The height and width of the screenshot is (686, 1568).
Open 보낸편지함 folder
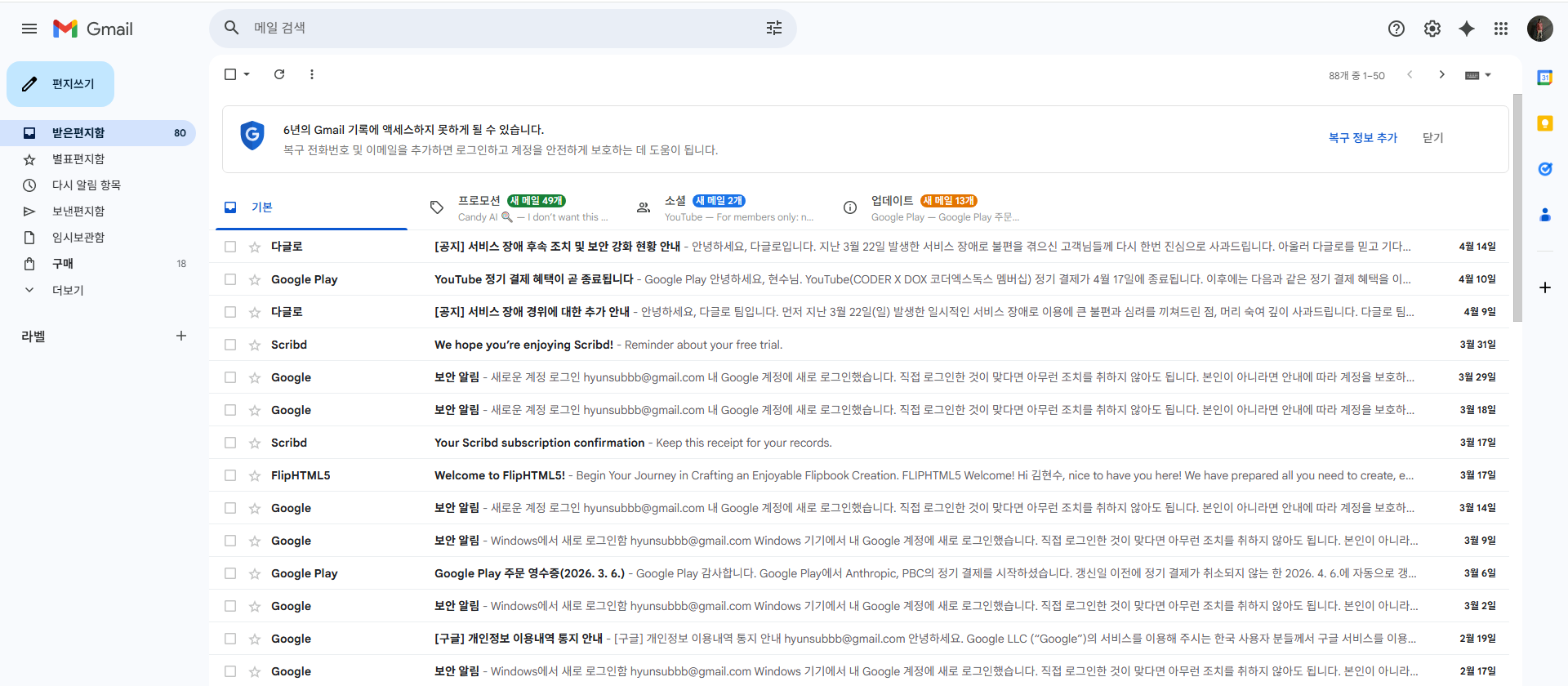98,212
